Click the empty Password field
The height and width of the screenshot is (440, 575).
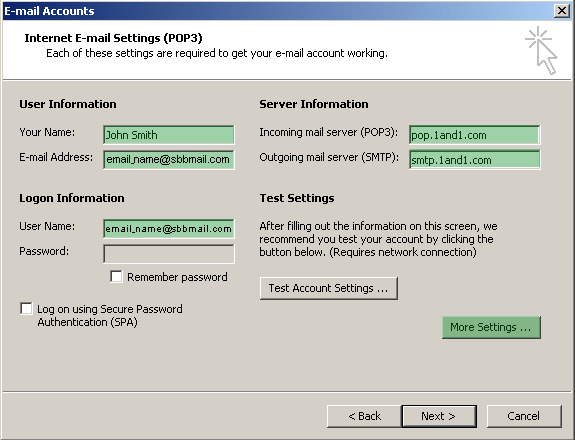pos(169,254)
